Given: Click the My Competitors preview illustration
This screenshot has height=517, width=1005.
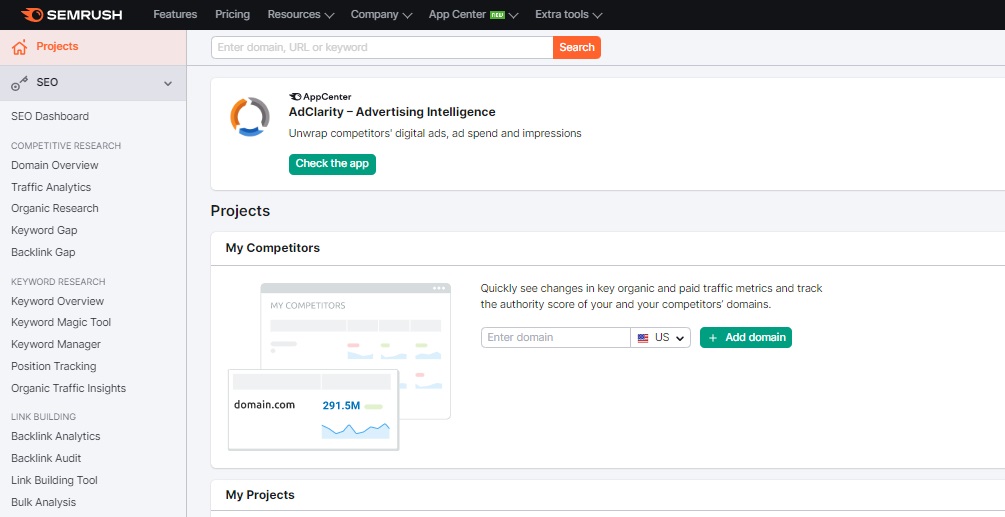Looking at the screenshot, I should [x=340, y=366].
